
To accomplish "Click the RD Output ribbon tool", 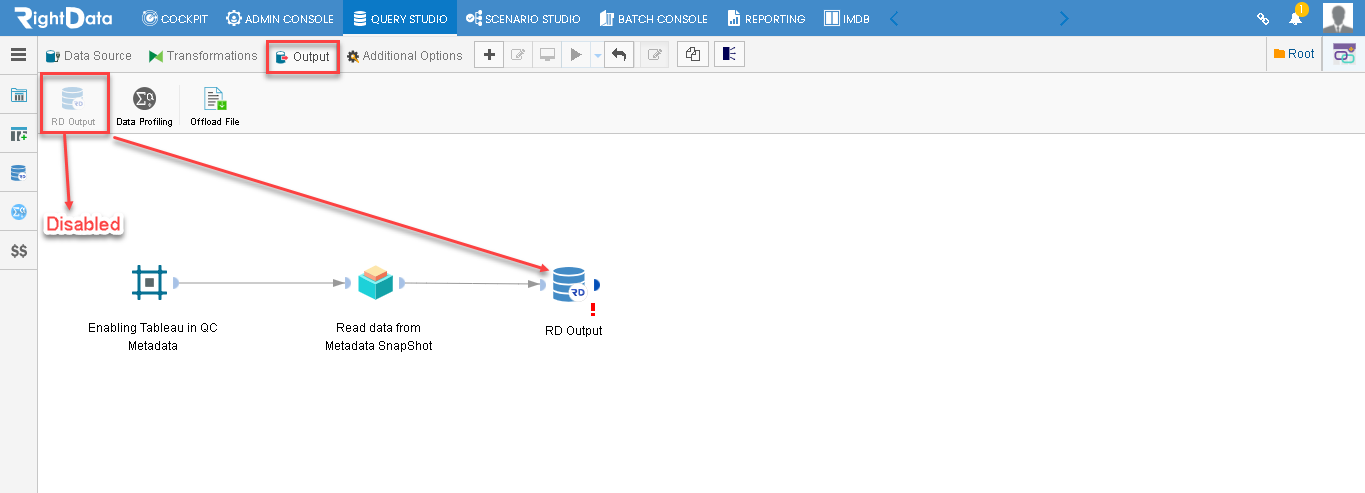I will 73,106.
